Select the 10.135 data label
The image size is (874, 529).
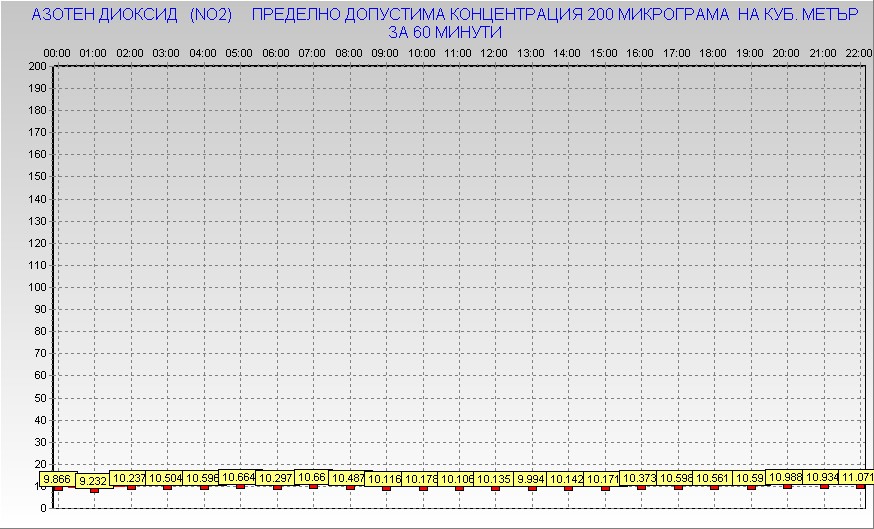click(x=494, y=479)
